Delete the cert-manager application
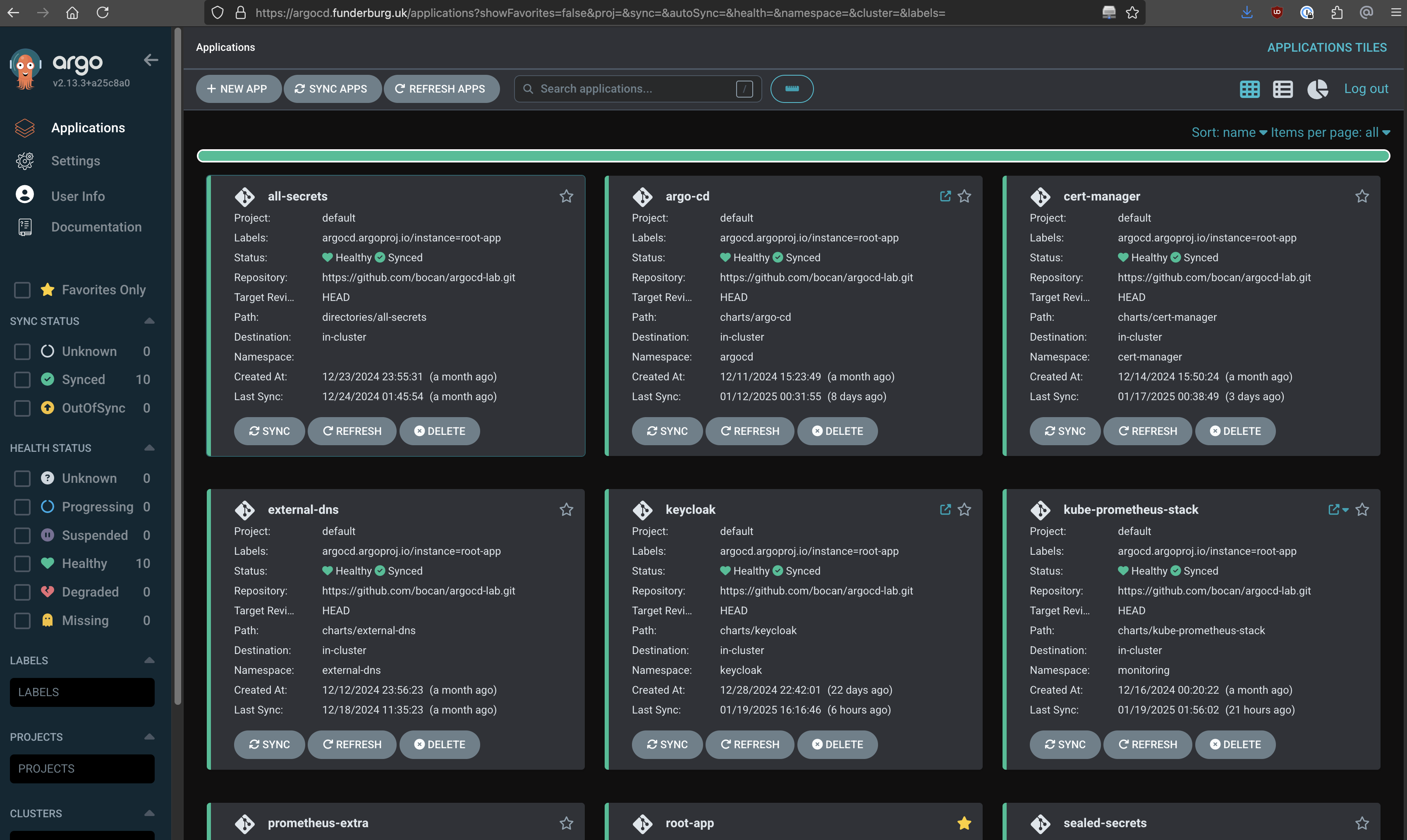The height and width of the screenshot is (840, 1407). (x=1235, y=431)
